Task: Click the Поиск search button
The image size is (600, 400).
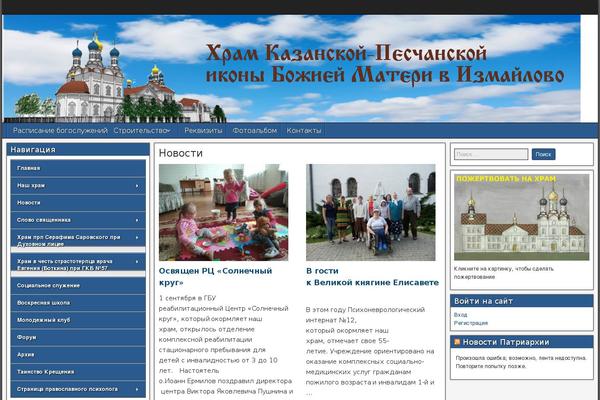Action: point(543,154)
